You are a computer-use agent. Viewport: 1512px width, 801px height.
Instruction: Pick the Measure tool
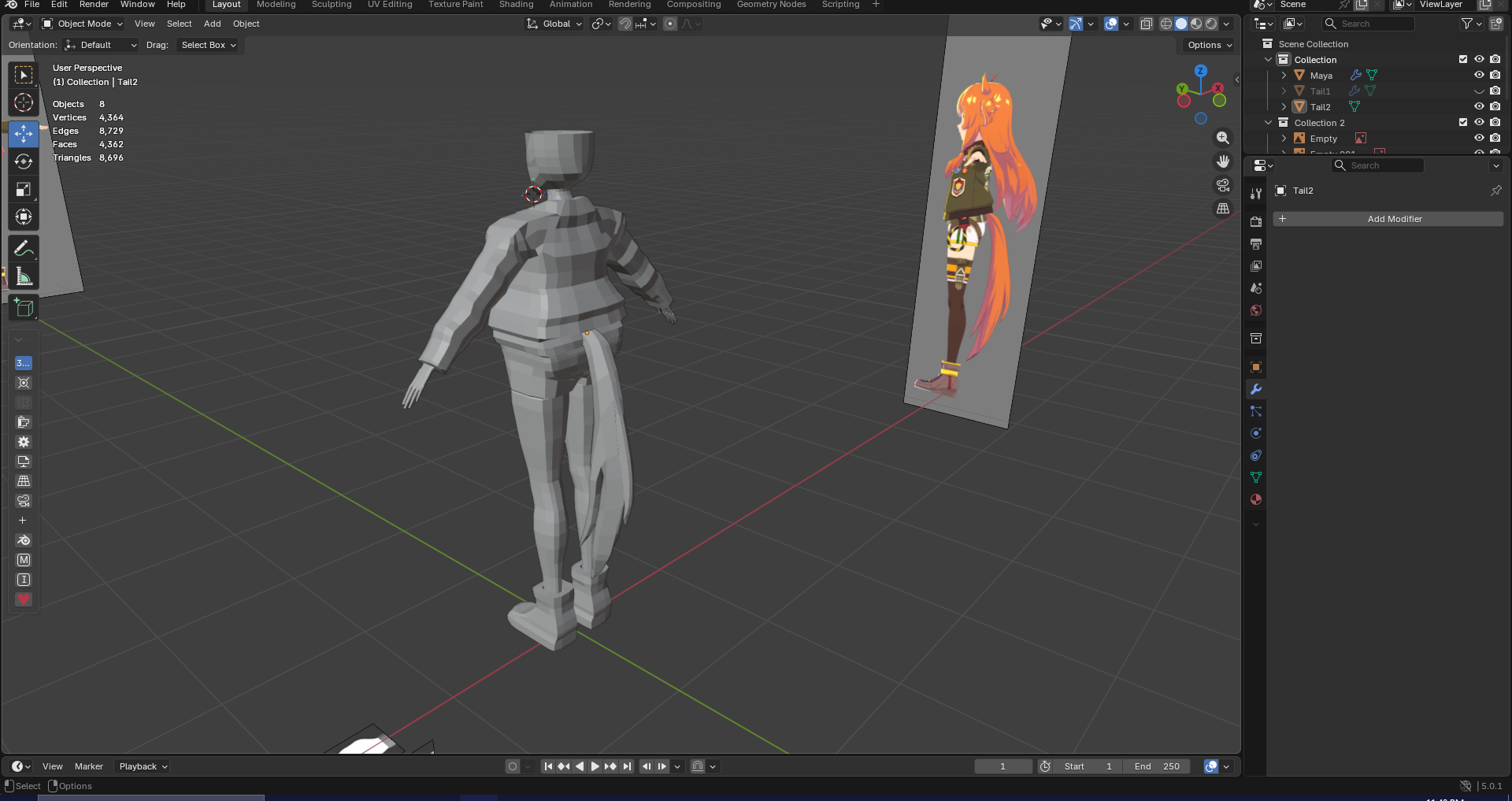(24, 276)
